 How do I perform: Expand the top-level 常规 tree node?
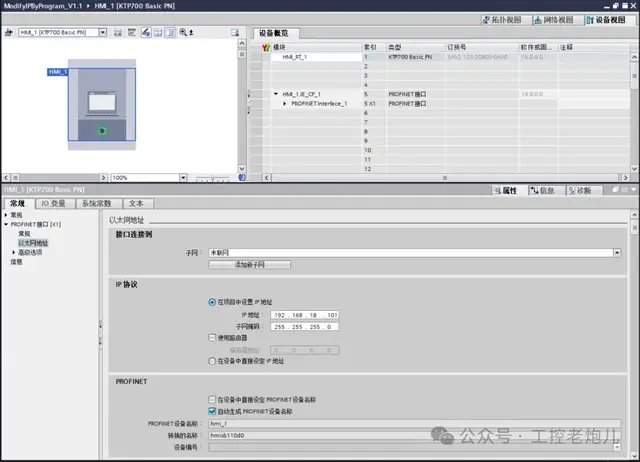[x=6, y=215]
